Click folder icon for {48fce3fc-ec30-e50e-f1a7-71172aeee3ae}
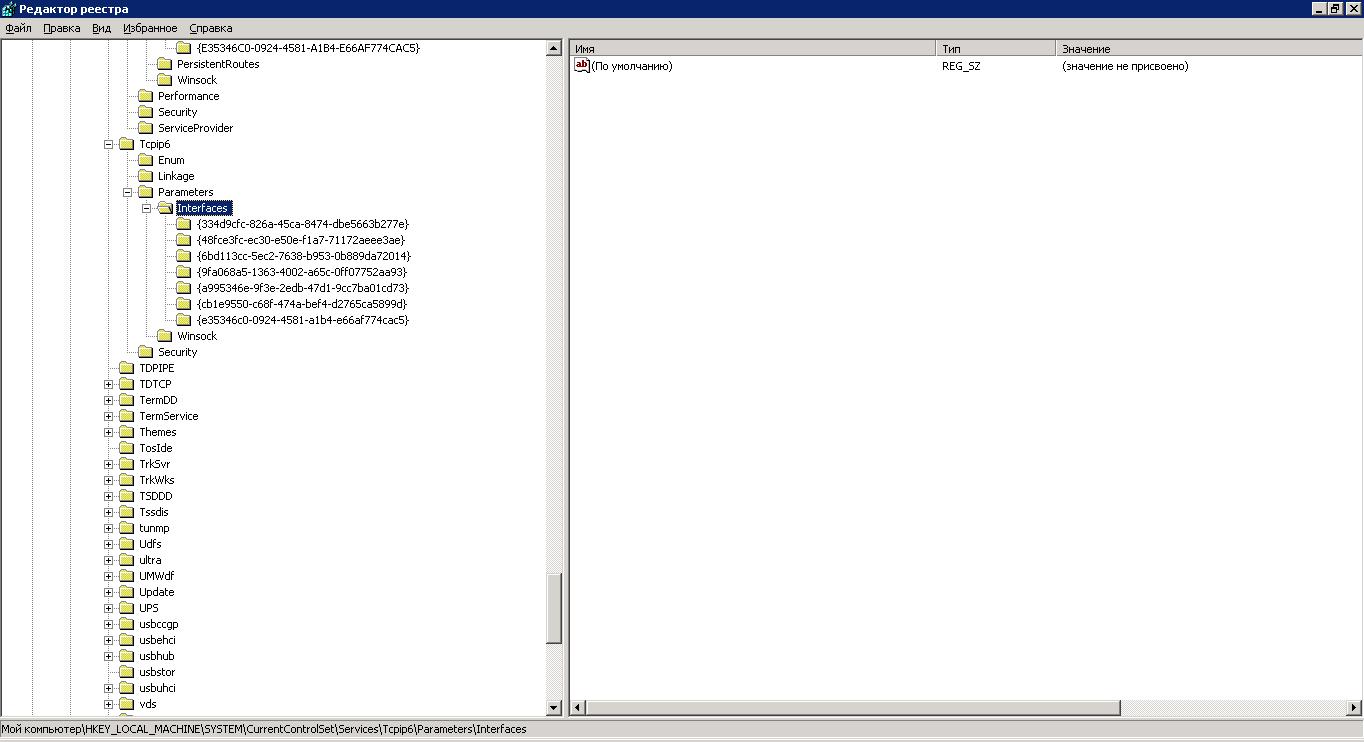Screen dimensions: 1364x742 tap(183, 240)
